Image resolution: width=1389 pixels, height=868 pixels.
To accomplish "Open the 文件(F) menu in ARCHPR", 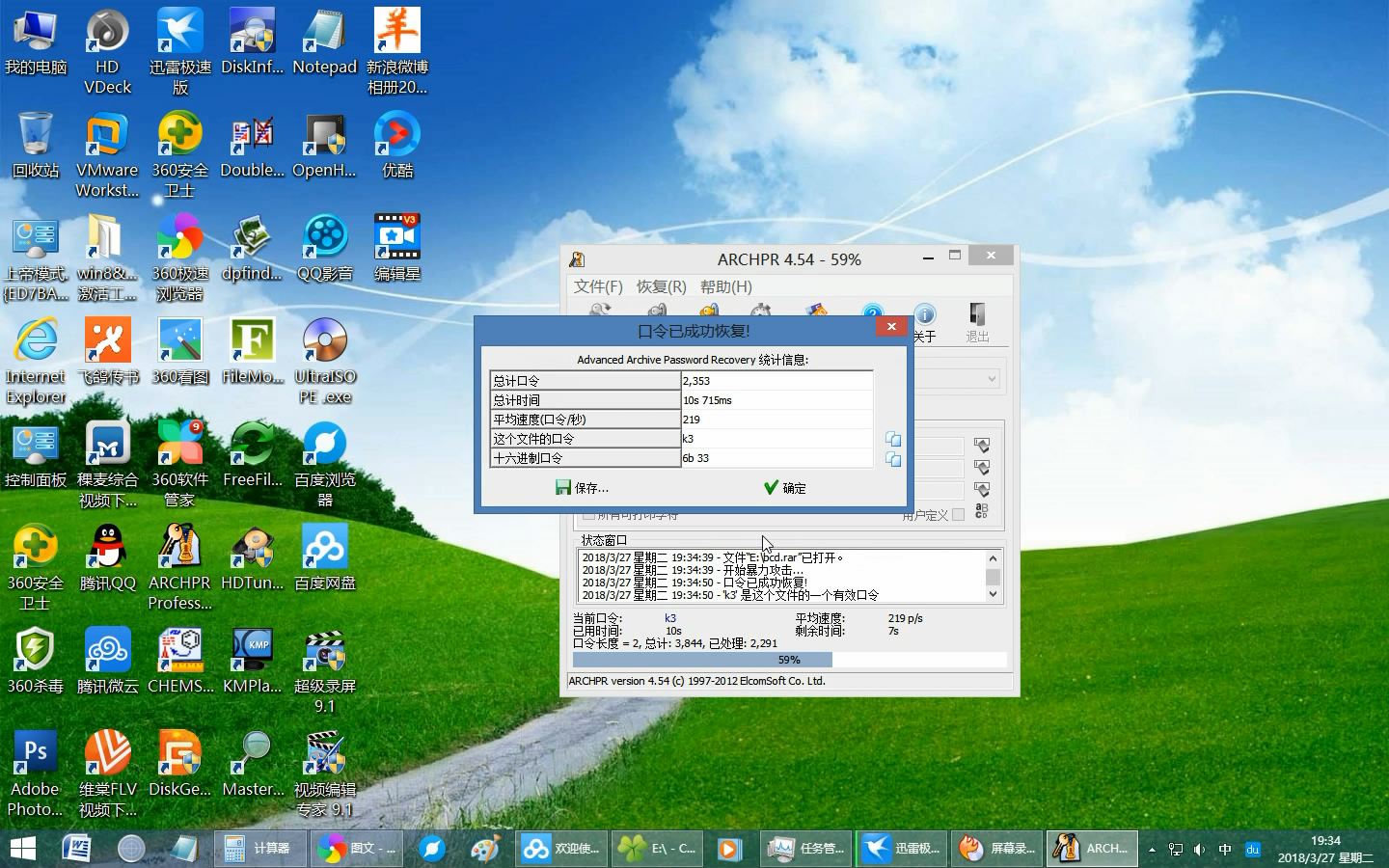I will click(x=598, y=286).
